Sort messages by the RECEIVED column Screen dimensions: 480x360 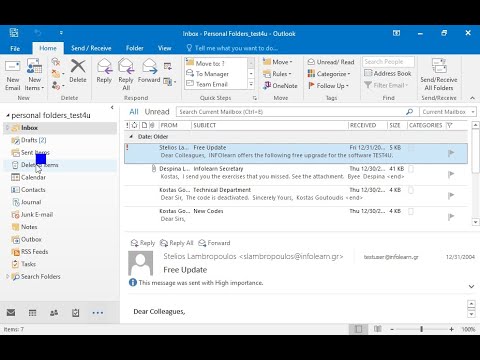click(x=367, y=125)
